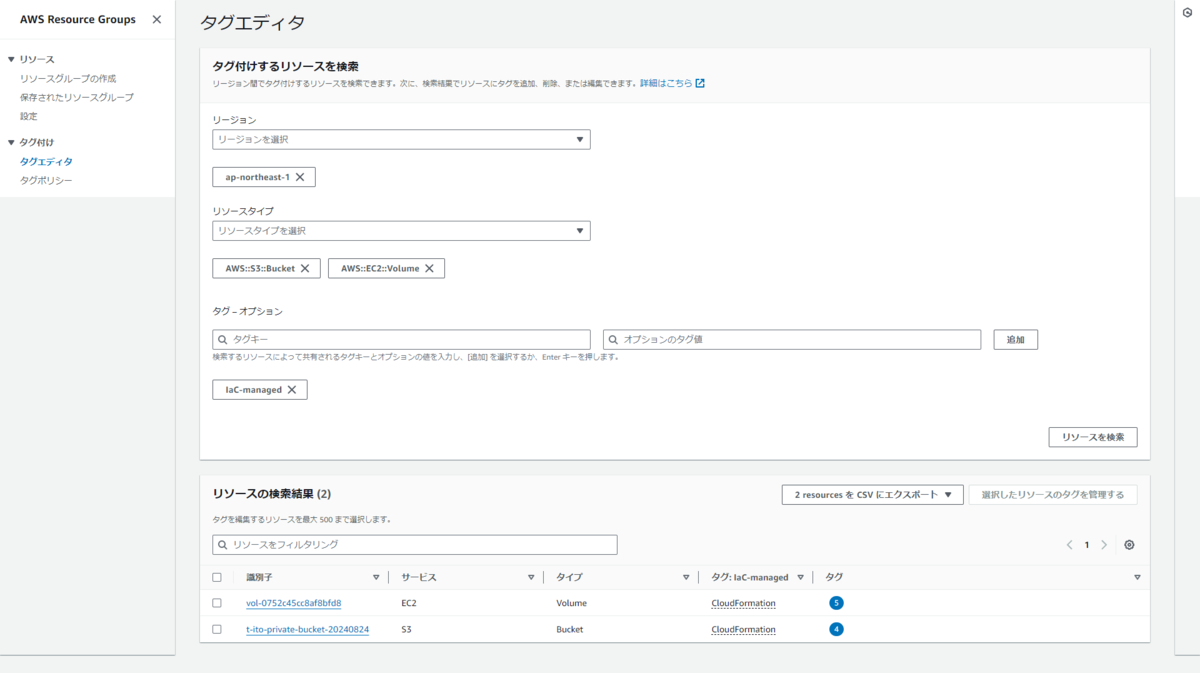Screen dimensions: 1200x673
Task: Collapse the タグ付け section in sidebar
Action: pyautogui.click(x=11, y=142)
